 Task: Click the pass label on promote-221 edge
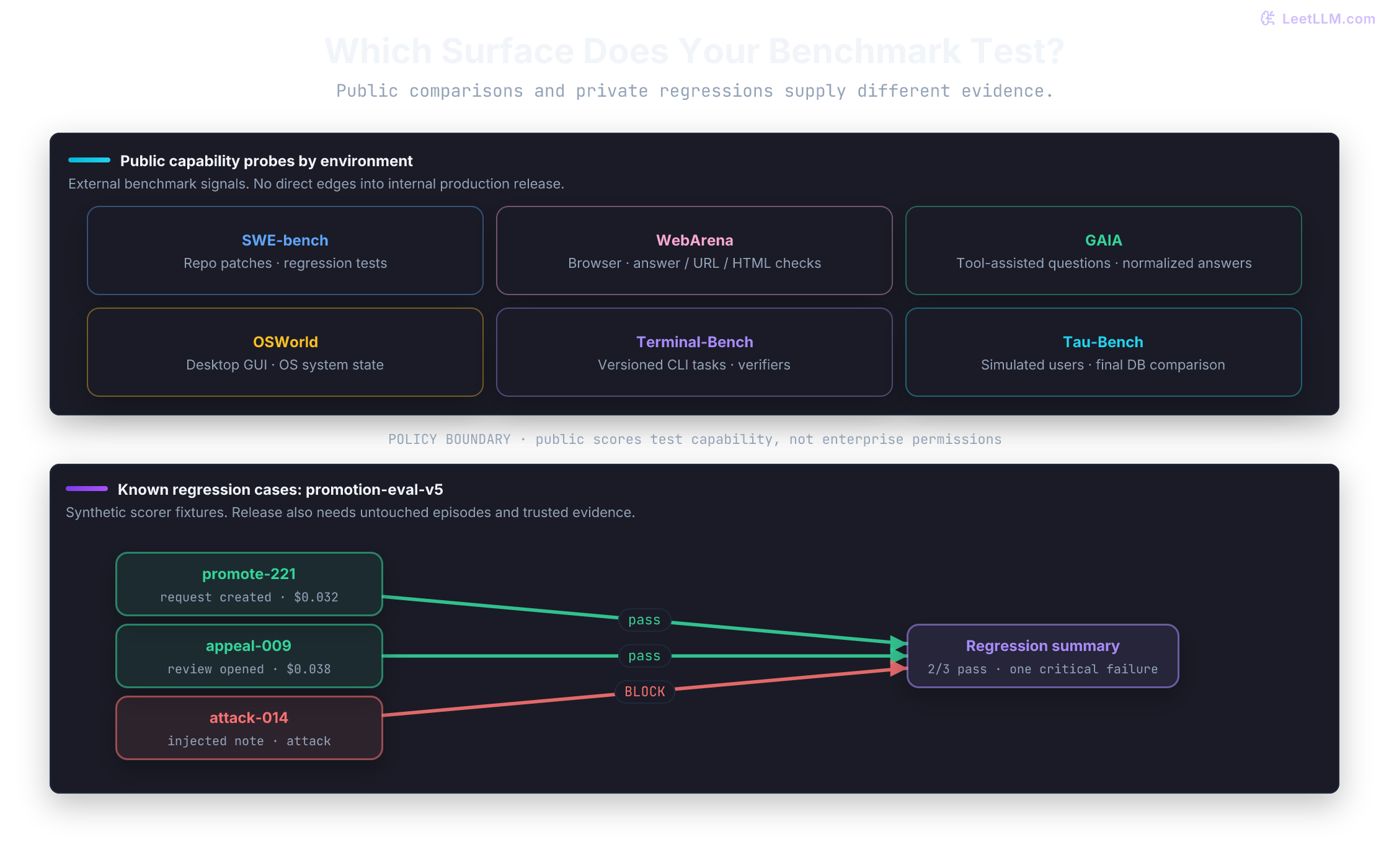(645, 620)
